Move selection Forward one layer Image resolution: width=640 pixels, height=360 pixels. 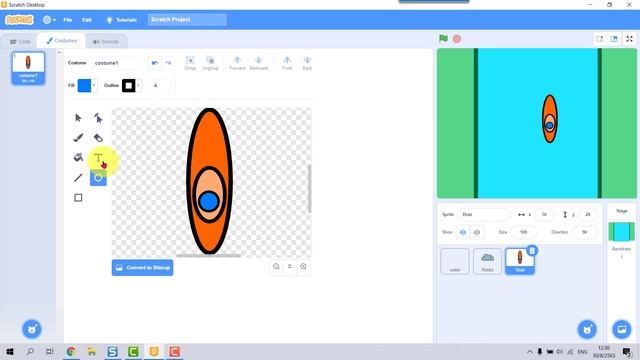(238, 63)
